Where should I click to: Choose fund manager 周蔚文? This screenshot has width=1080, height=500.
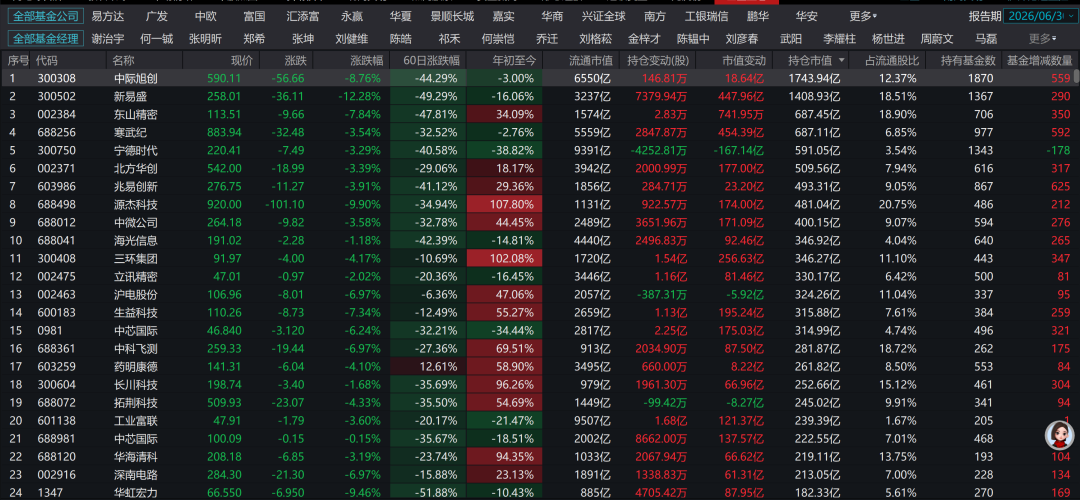(937, 39)
